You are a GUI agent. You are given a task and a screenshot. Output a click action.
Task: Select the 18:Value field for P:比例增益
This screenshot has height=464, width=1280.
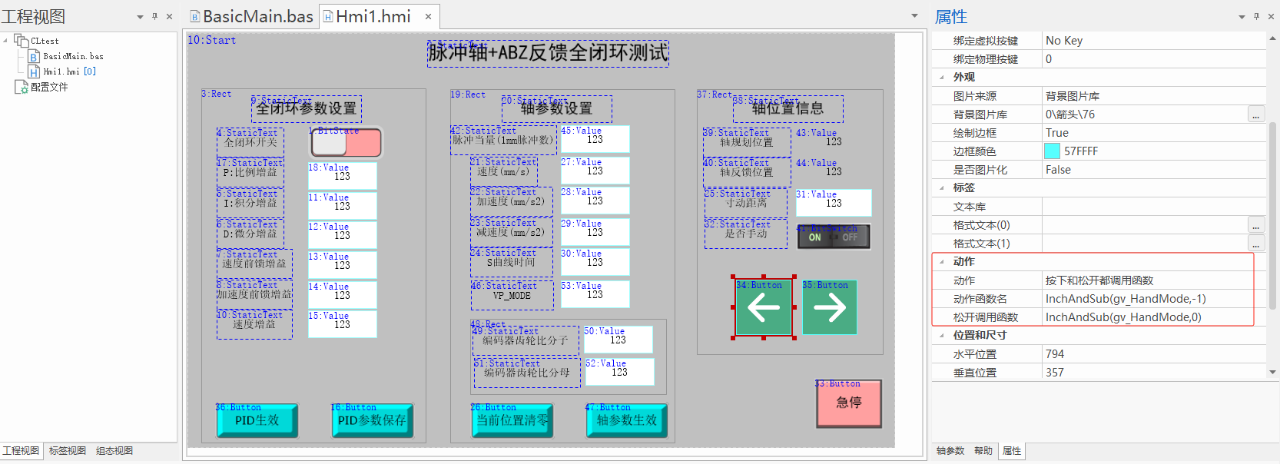(x=342, y=175)
